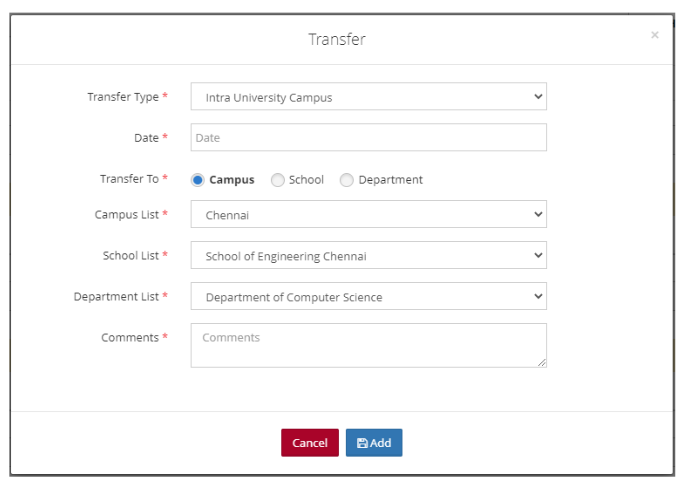Click the Campus radio label text
The width and height of the screenshot is (688, 495).
click(x=232, y=180)
